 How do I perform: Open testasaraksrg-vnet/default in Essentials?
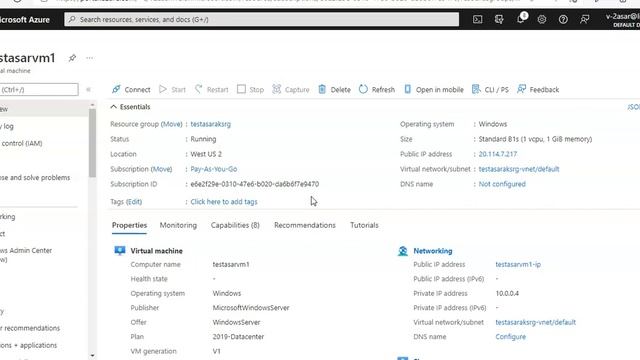519,169
